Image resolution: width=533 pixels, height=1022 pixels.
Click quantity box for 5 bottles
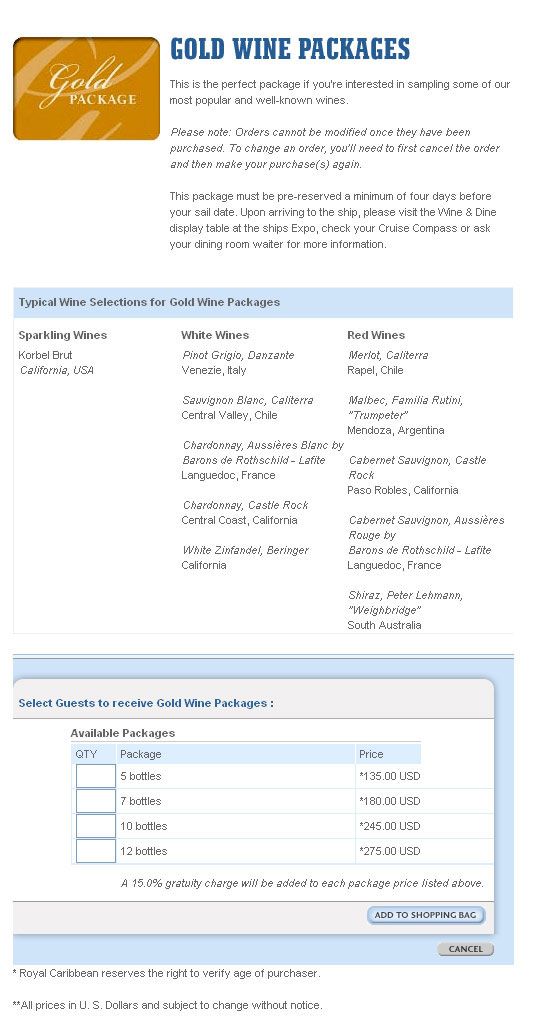[96, 776]
